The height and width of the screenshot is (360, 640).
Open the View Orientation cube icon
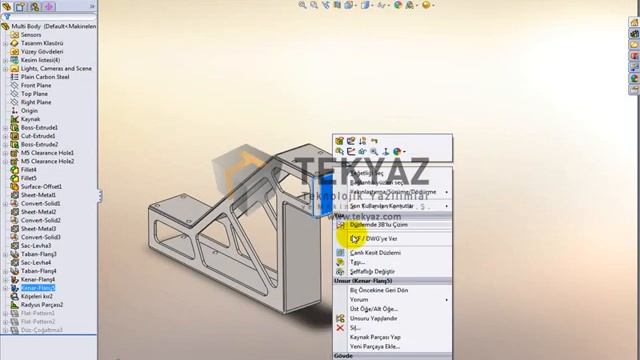(349, 5)
